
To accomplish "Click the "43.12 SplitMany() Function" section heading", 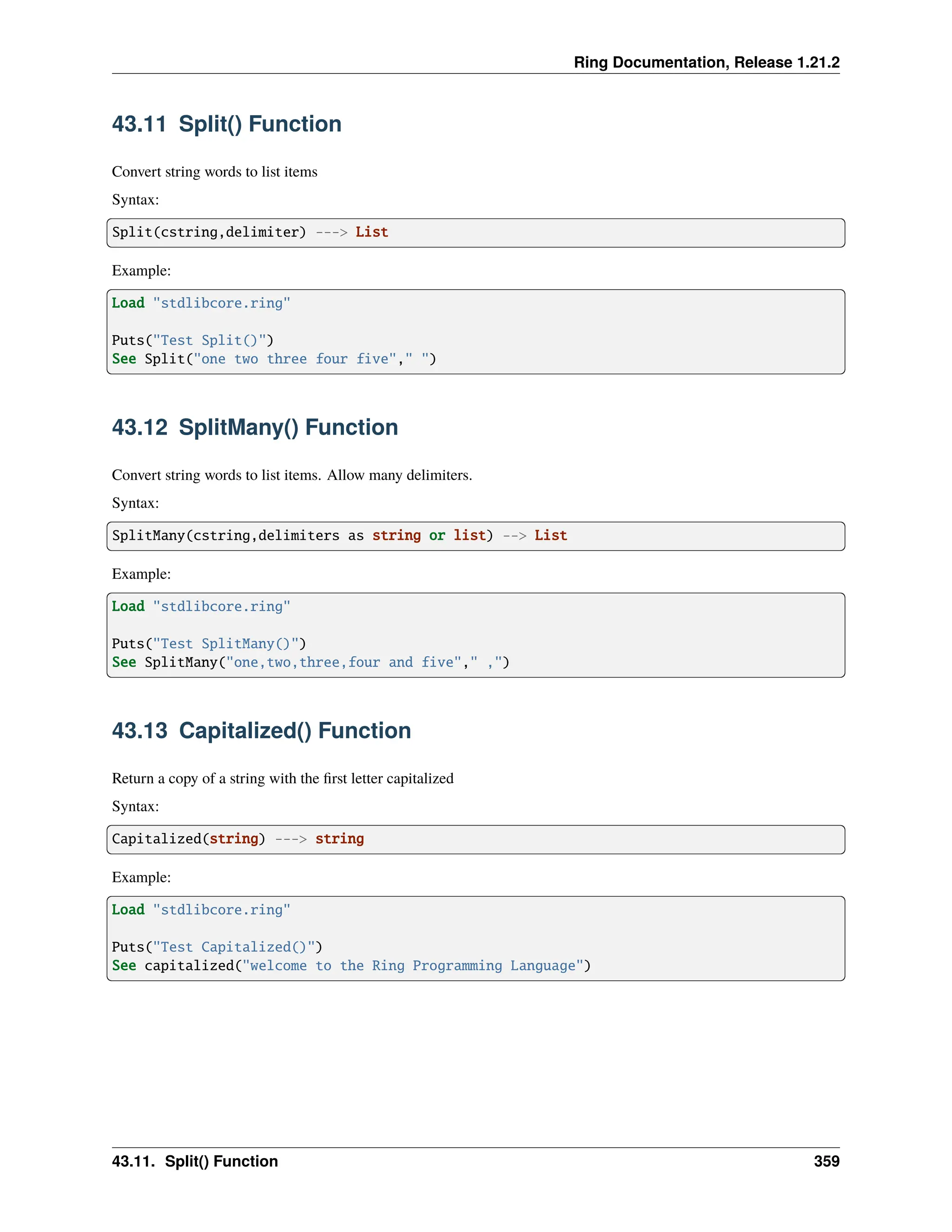I will point(254,428).
